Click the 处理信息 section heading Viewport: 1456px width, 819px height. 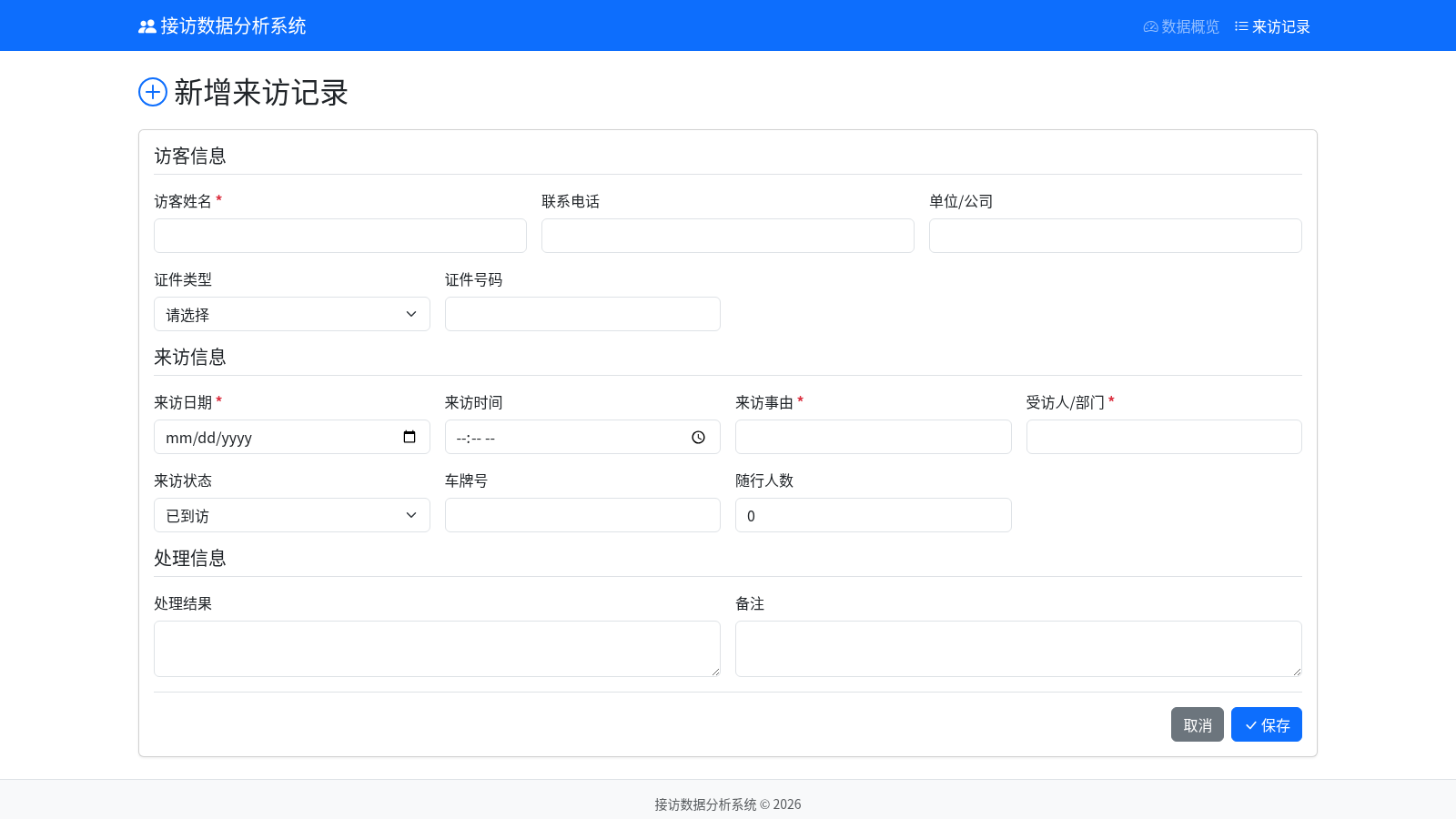(x=190, y=558)
